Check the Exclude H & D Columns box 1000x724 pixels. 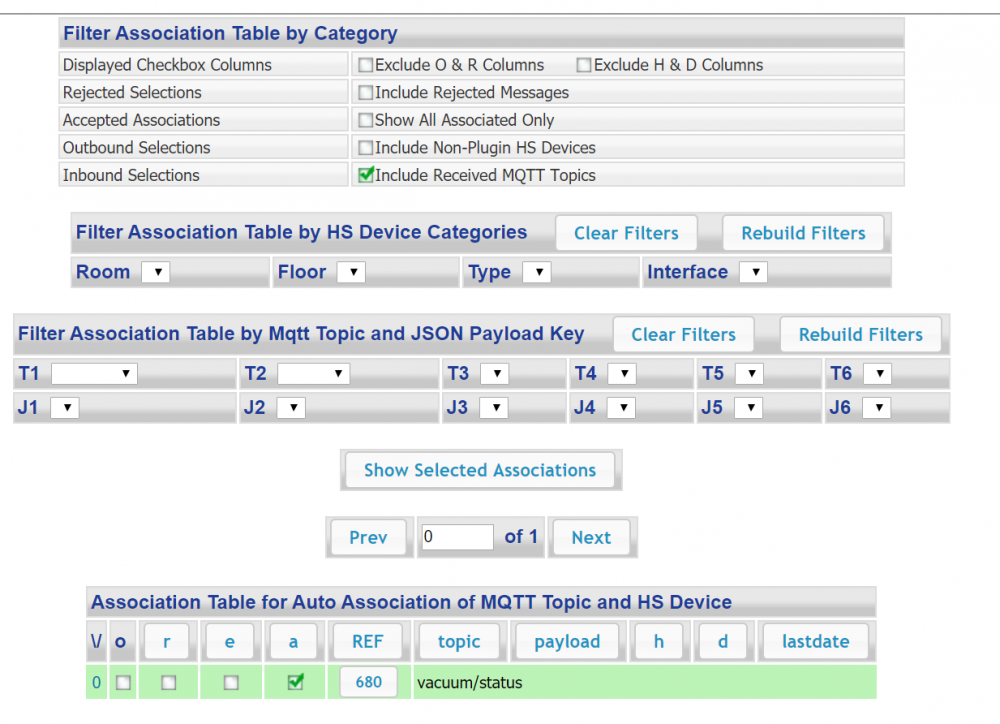(x=583, y=64)
